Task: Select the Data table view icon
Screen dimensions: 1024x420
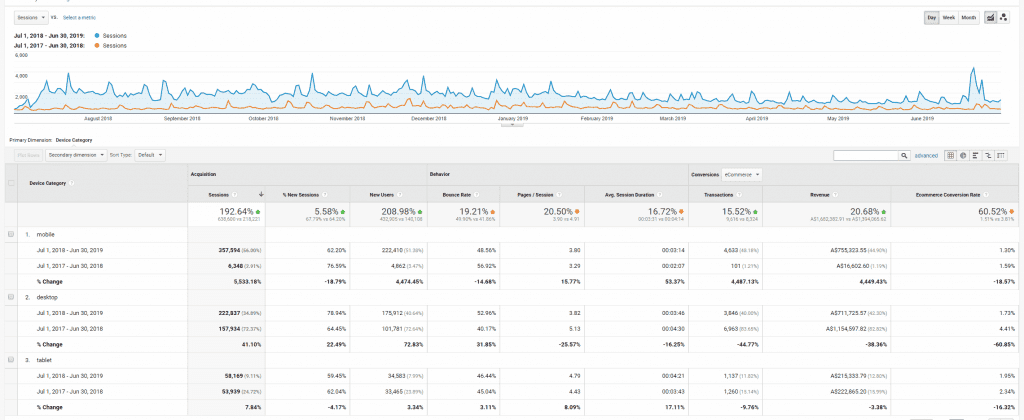Action: tap(951, 155)
